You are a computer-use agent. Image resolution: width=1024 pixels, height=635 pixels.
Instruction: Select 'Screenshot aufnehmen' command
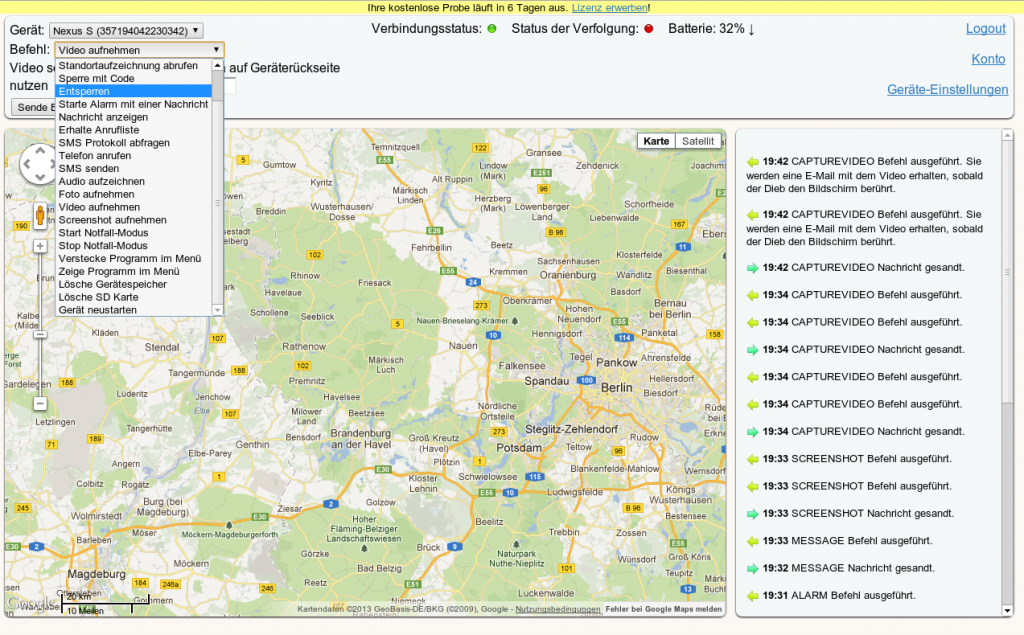[x=133, y=220]
